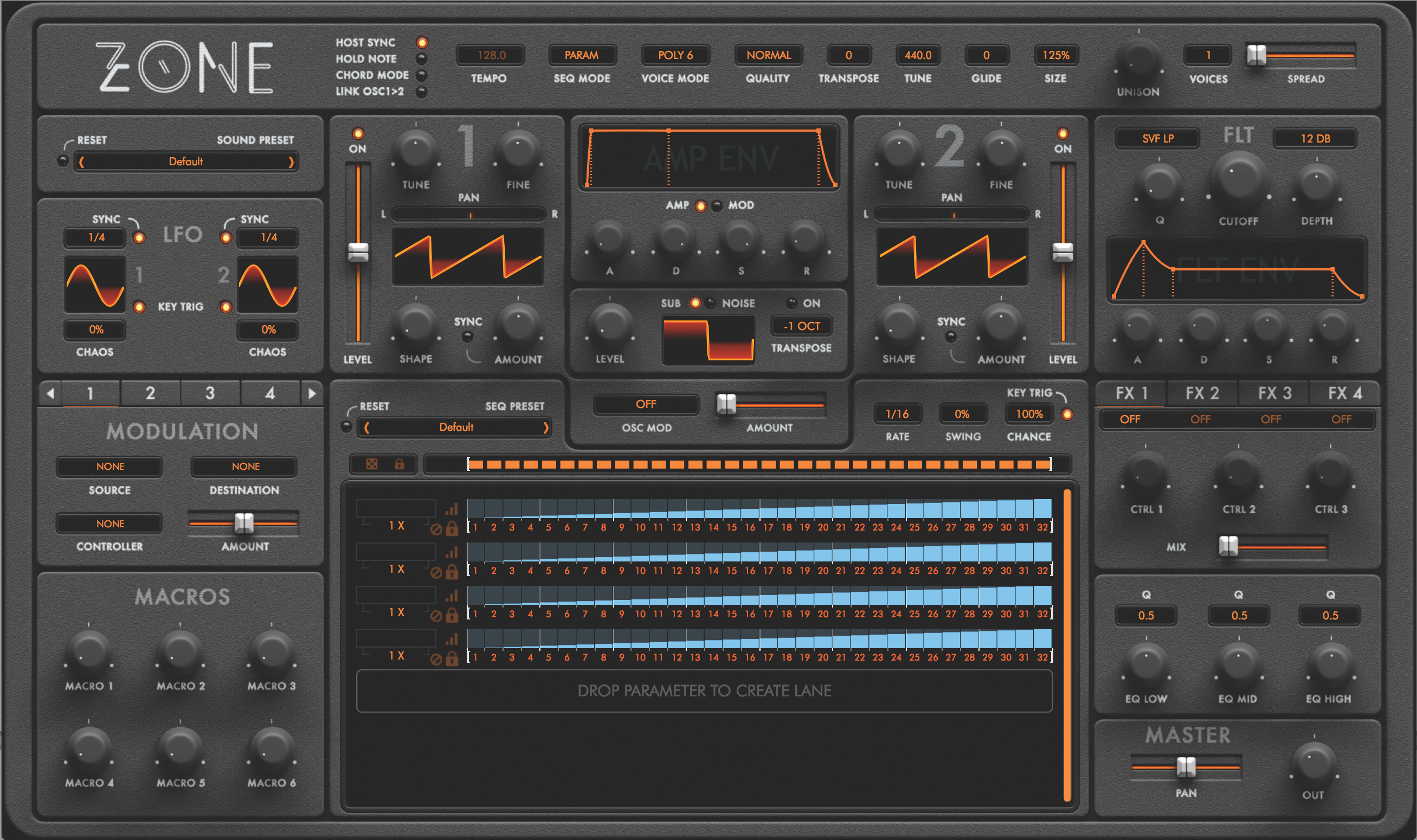The width and height of the screenshot is (1417, 840).
Task: Click the second lane's clear circle-slash icon
Action: 436,573
